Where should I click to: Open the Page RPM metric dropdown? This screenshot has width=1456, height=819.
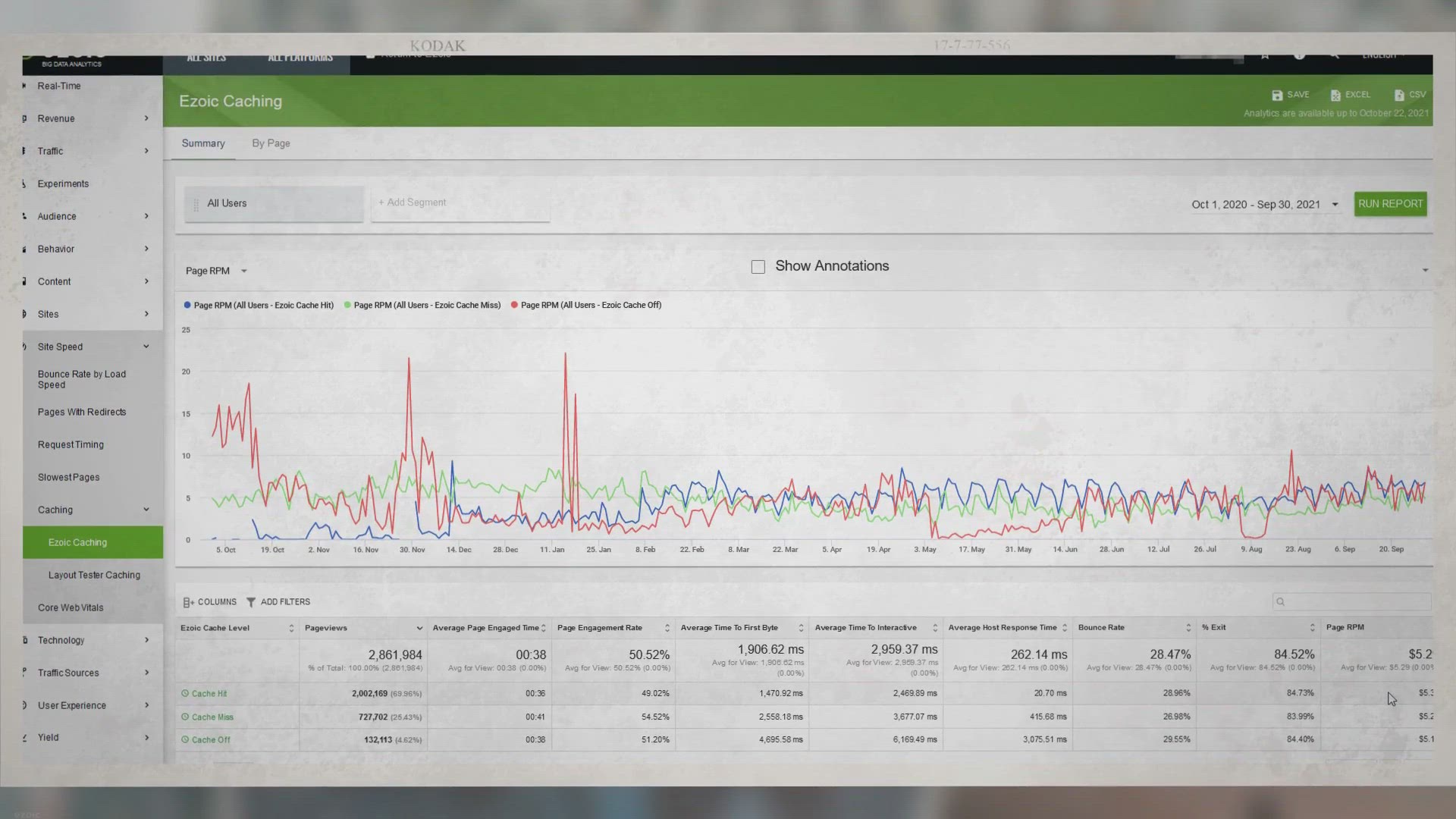(x=217, y=271)
